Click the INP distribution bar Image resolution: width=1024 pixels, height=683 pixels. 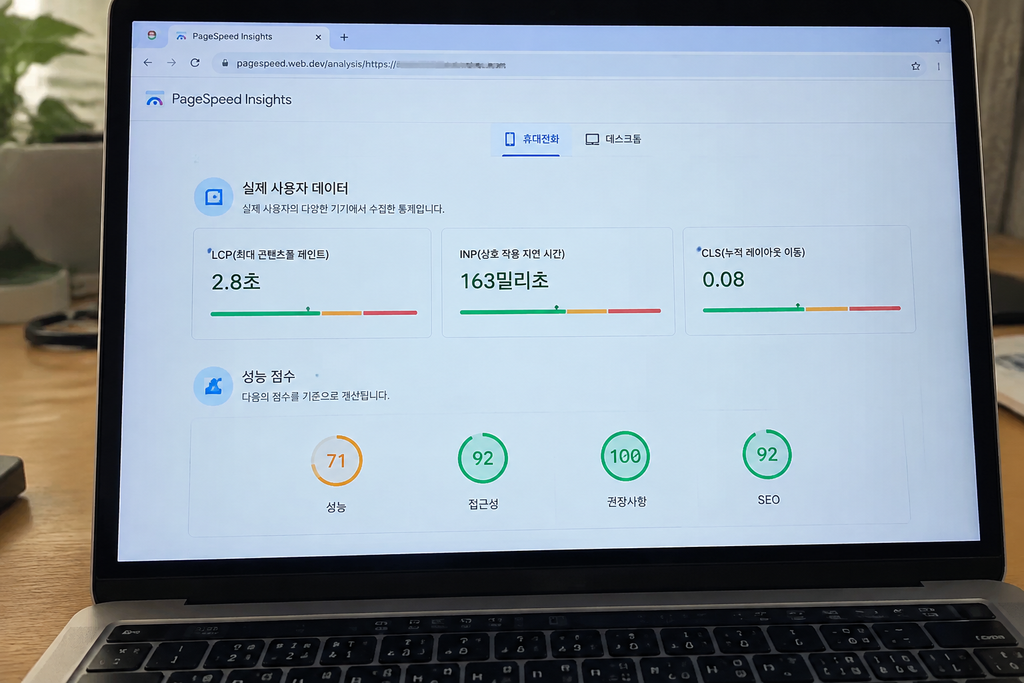coord(560,311)
